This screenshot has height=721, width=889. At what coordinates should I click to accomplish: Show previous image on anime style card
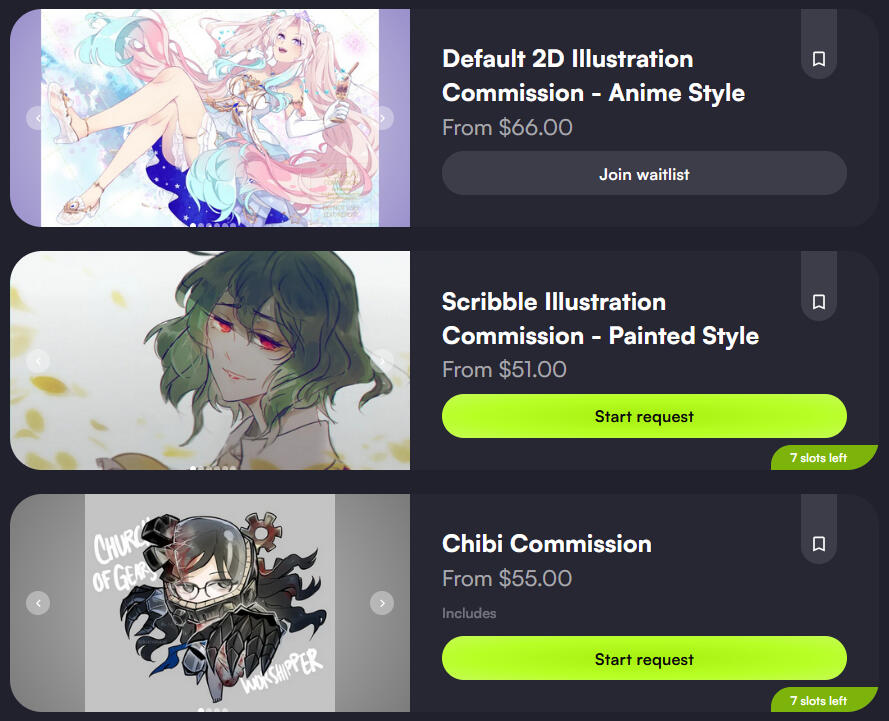(38, 118)
